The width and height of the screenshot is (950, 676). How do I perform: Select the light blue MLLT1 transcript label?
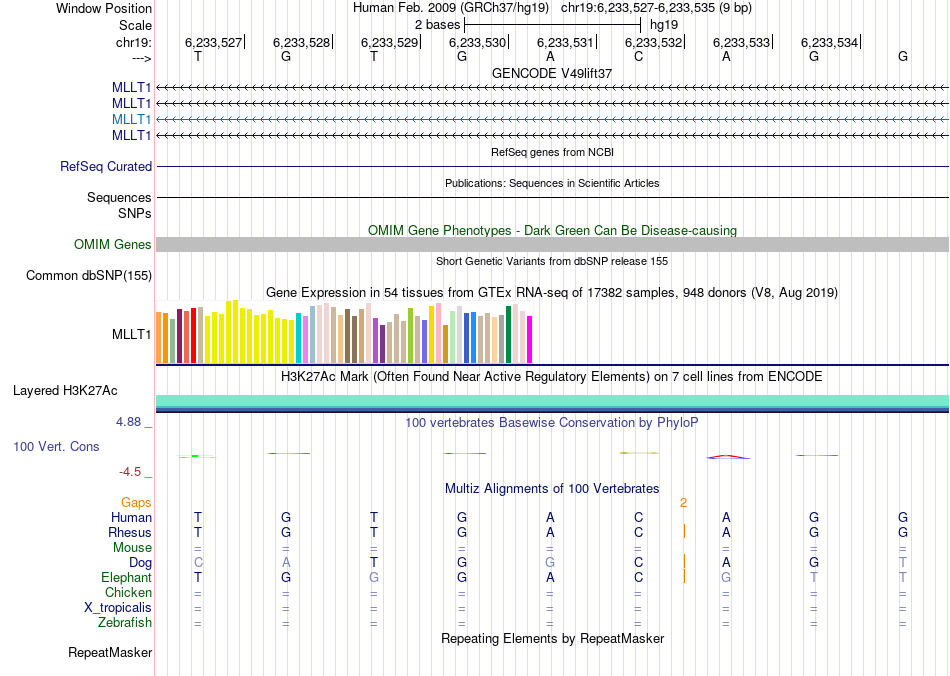point(131,119)
